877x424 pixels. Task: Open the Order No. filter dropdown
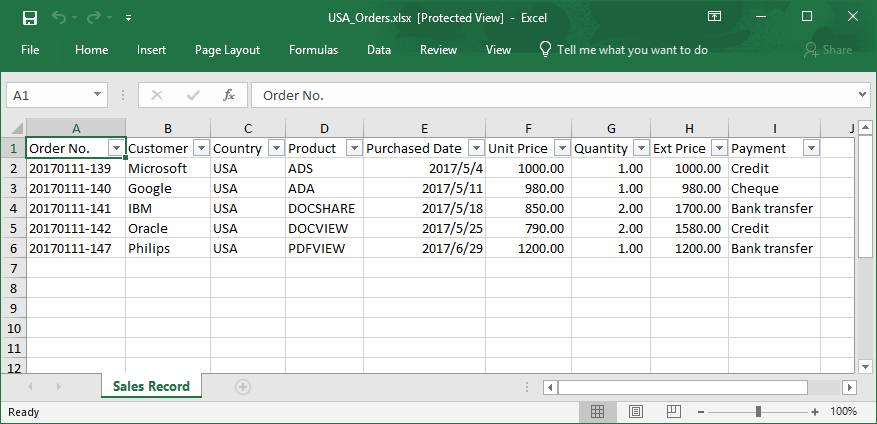click(x=116, y=148)
